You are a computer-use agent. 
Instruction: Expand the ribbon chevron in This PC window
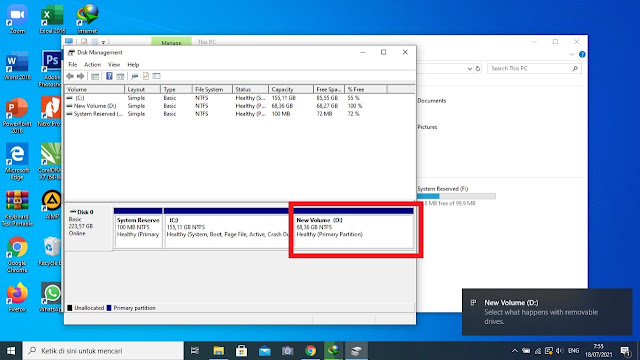572,54
